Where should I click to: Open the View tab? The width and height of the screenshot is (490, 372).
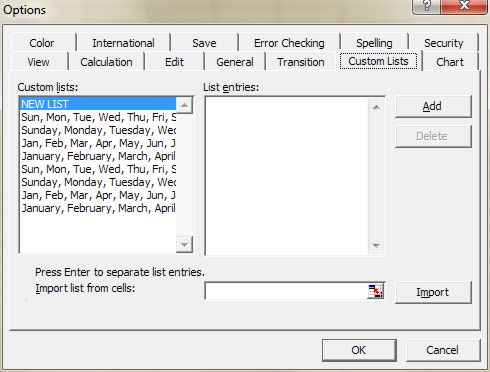38,62
